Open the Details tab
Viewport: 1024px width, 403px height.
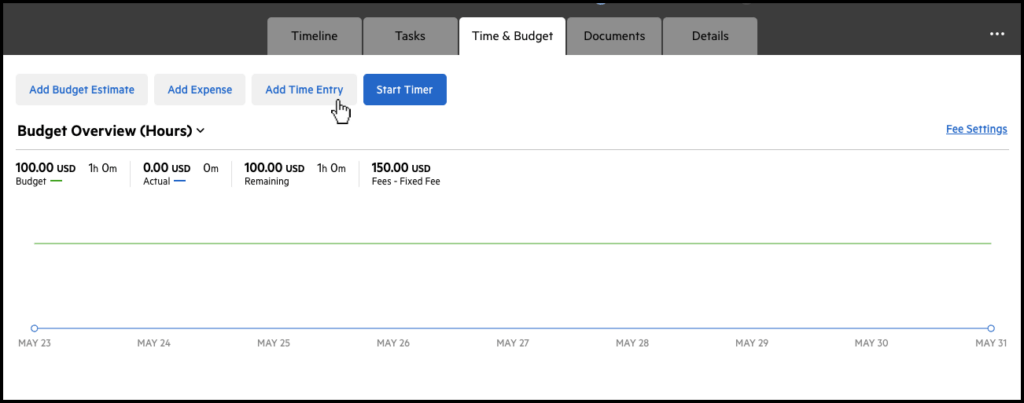coord(710,36)
